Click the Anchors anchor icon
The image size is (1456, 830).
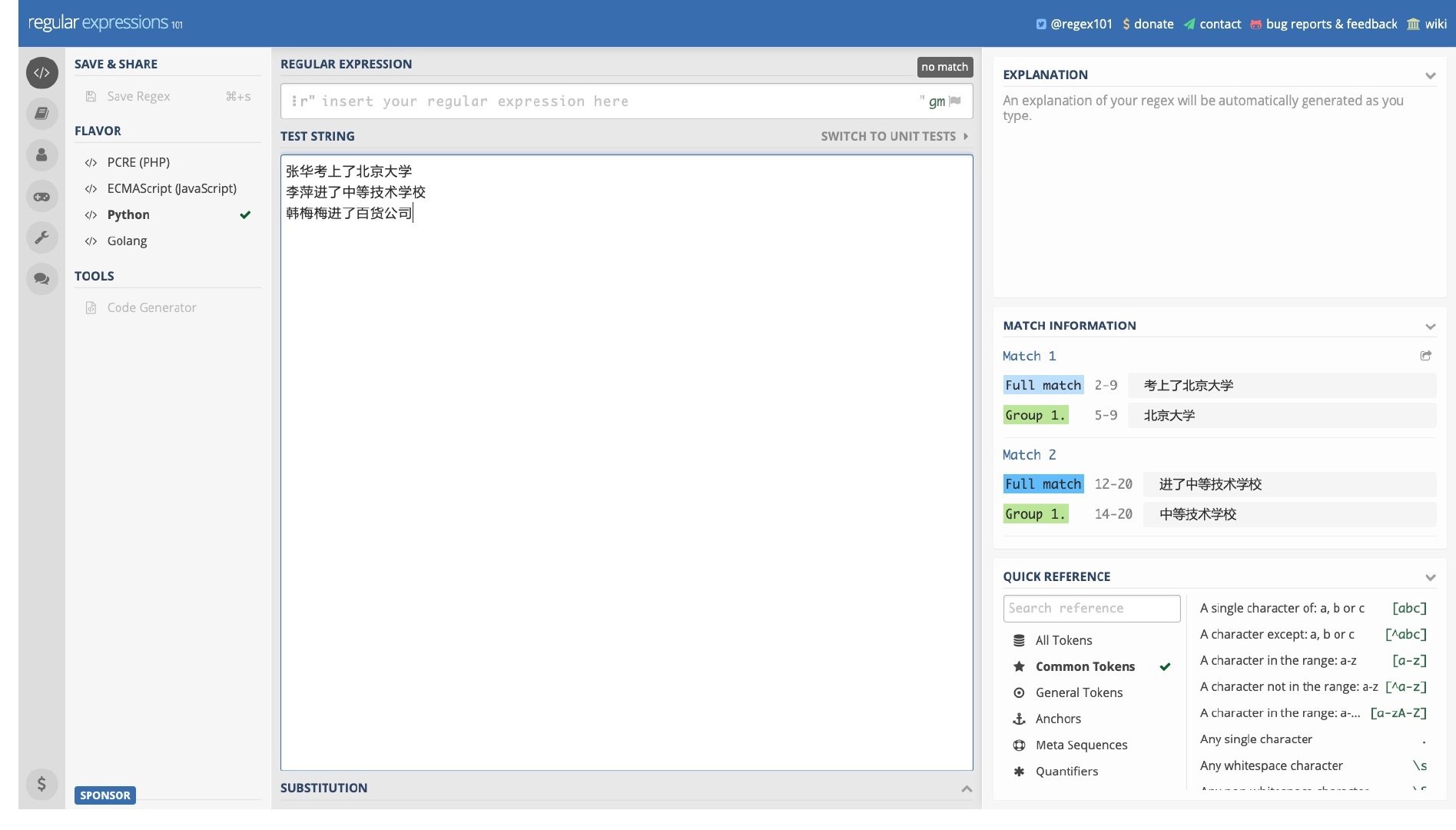pos(1019,719)
